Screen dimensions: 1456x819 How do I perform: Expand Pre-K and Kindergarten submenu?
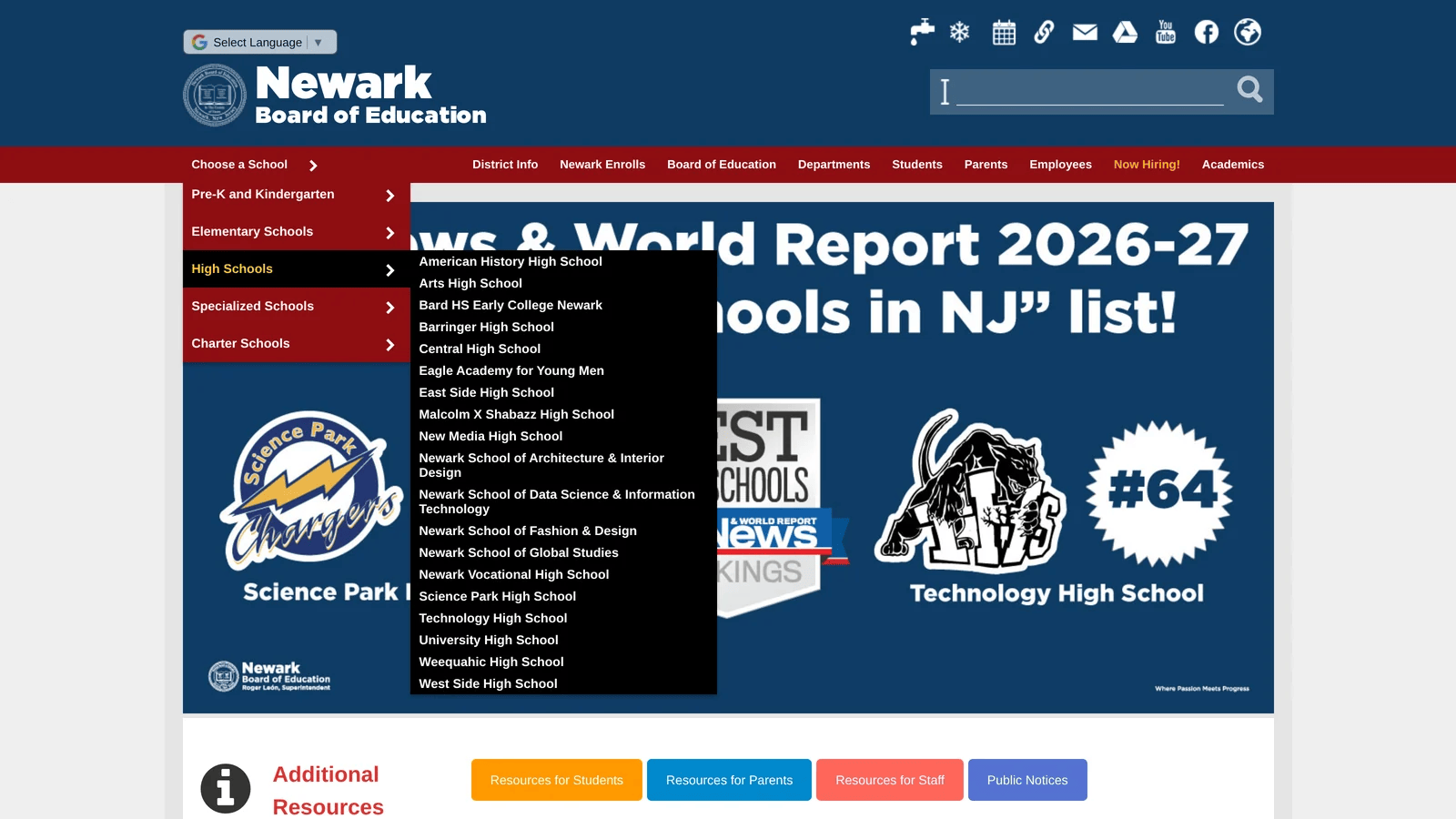(297, 195)
